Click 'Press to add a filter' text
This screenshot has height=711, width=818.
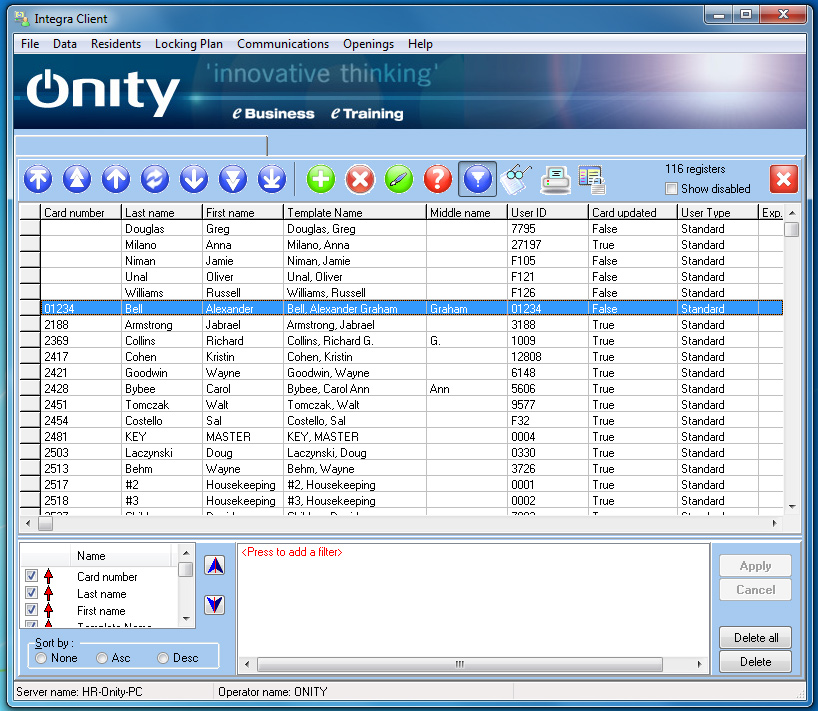[x=292, y=552]
